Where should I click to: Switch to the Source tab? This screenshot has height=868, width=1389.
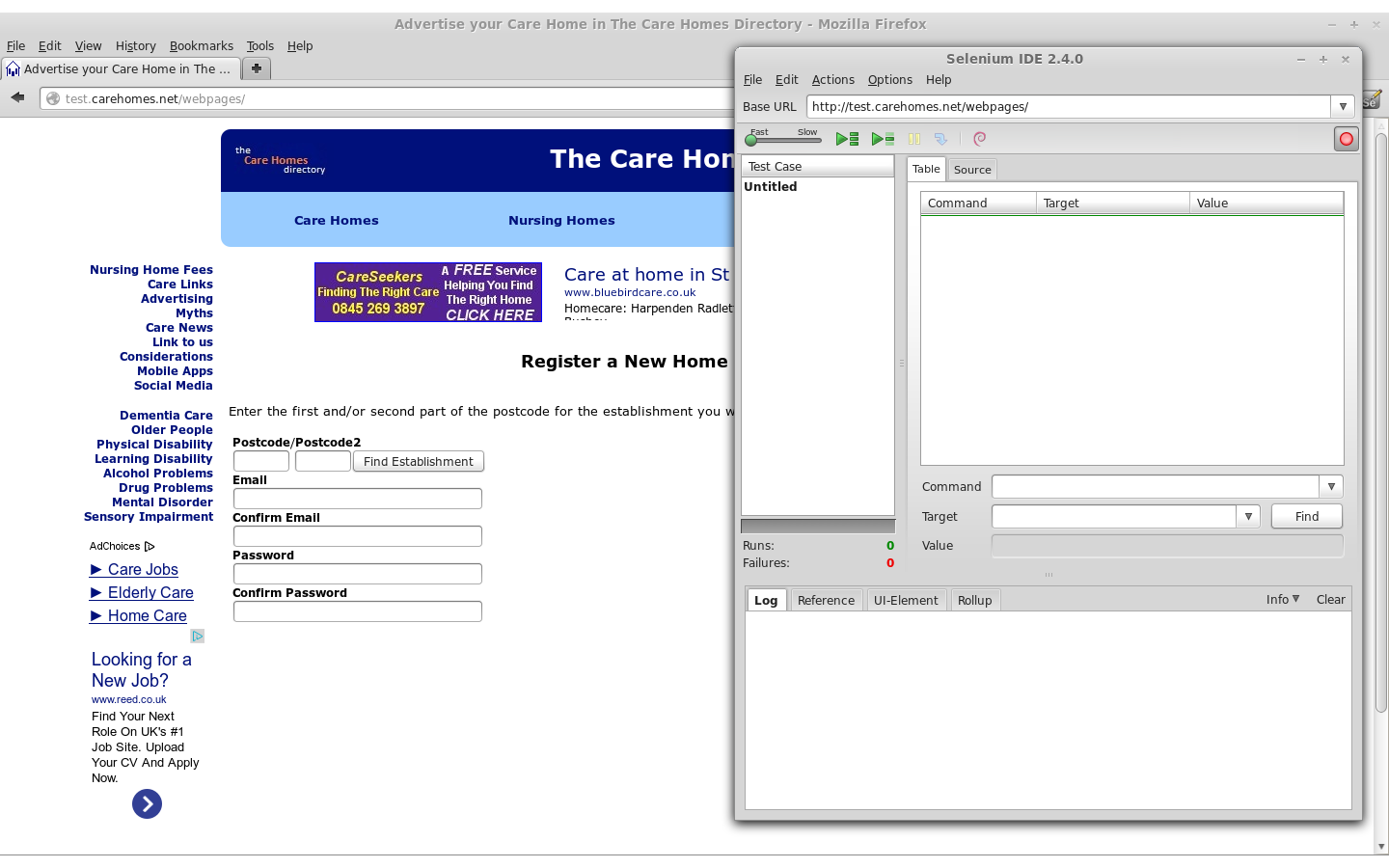972,169
